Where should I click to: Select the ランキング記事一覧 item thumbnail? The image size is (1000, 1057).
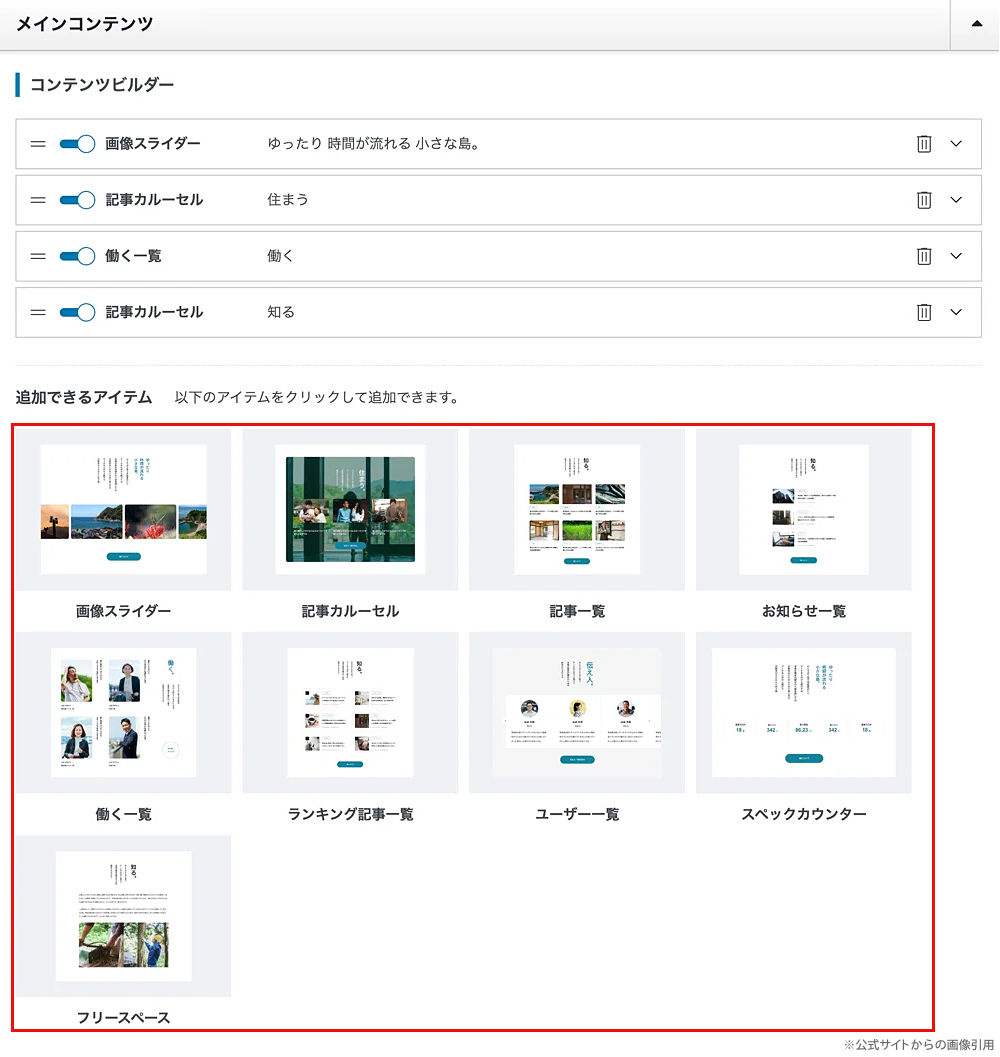[x=350, y=713]
